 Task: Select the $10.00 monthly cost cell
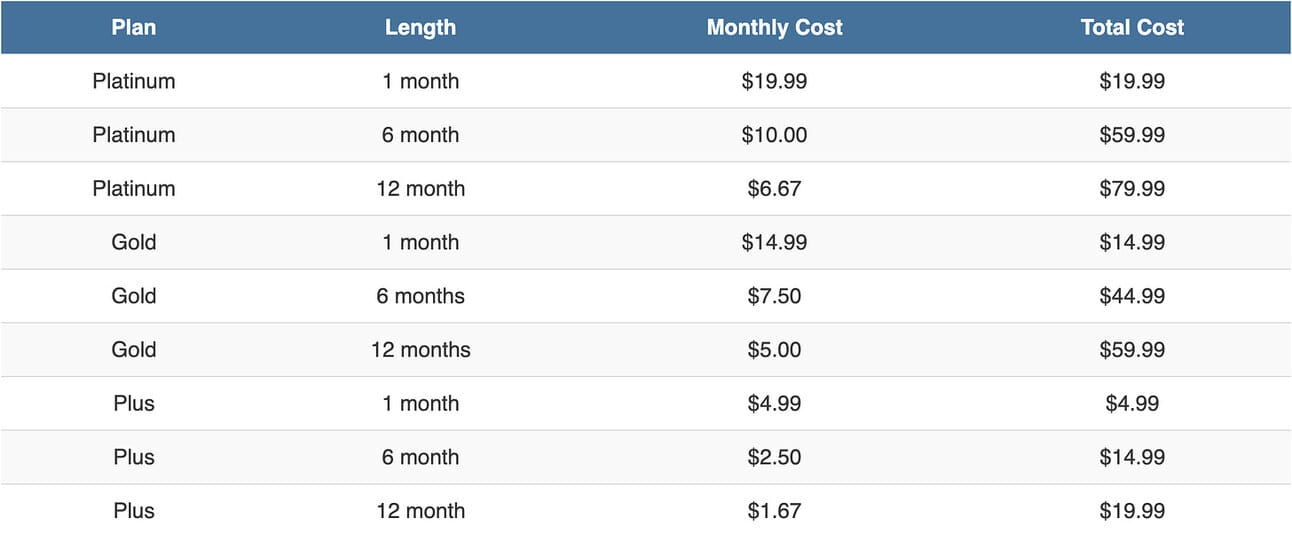[x=774, y=135]
